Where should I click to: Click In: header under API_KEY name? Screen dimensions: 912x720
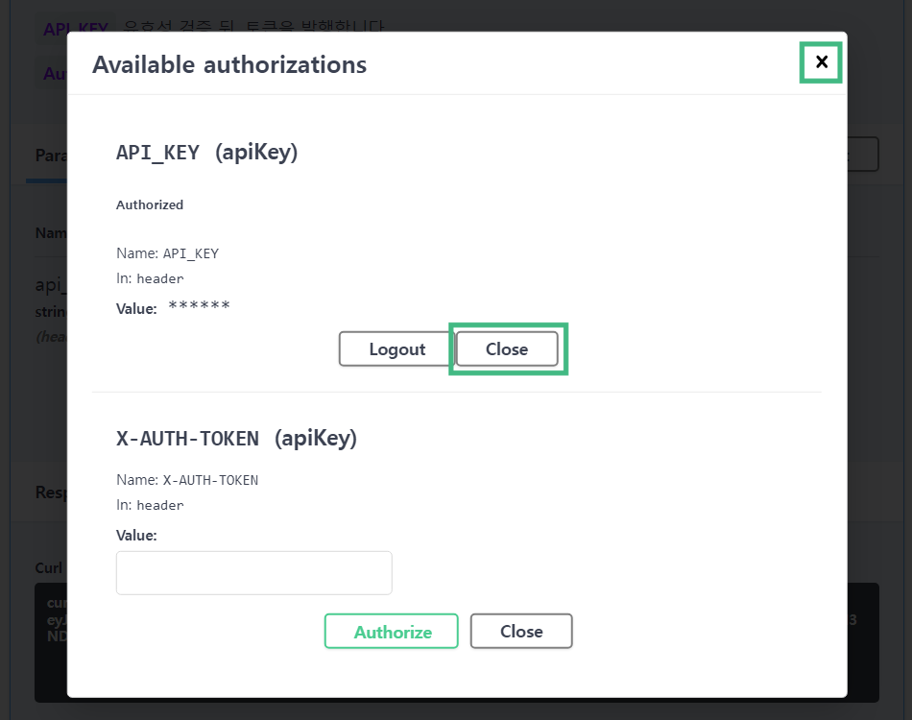(x=150, y=279)
